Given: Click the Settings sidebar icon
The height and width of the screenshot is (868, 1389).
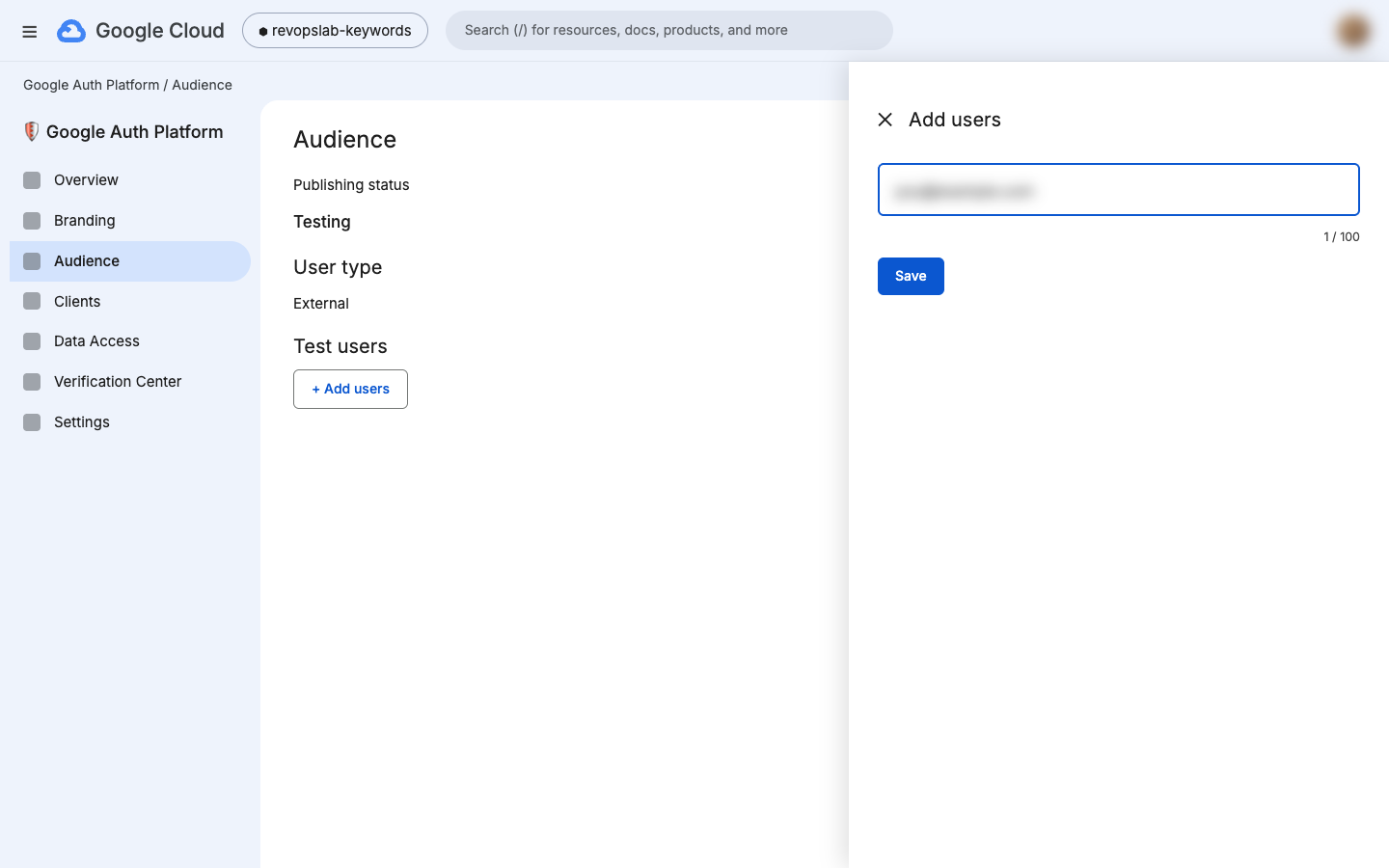Looking at the screenshot, I should [x=32, y=422].
